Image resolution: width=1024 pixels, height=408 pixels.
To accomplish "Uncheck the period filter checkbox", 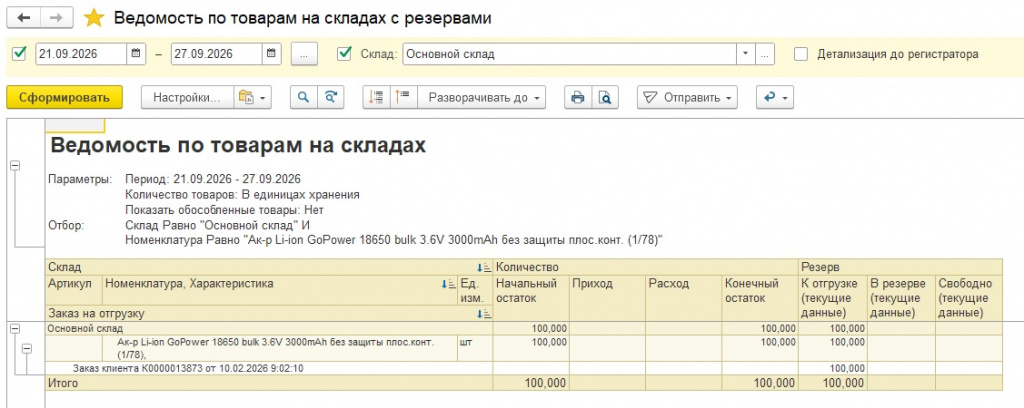I will (x=19, y=54).
